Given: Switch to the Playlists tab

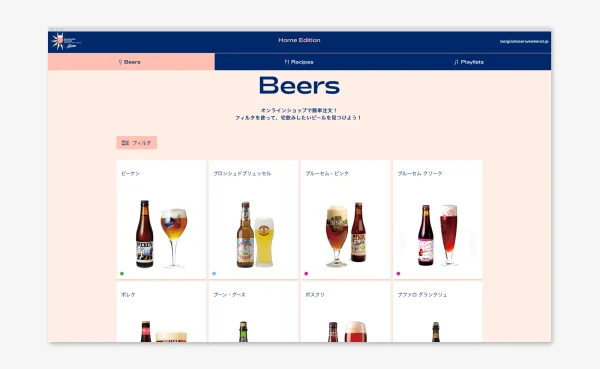Looking at the screenshot, I should 469,62.
